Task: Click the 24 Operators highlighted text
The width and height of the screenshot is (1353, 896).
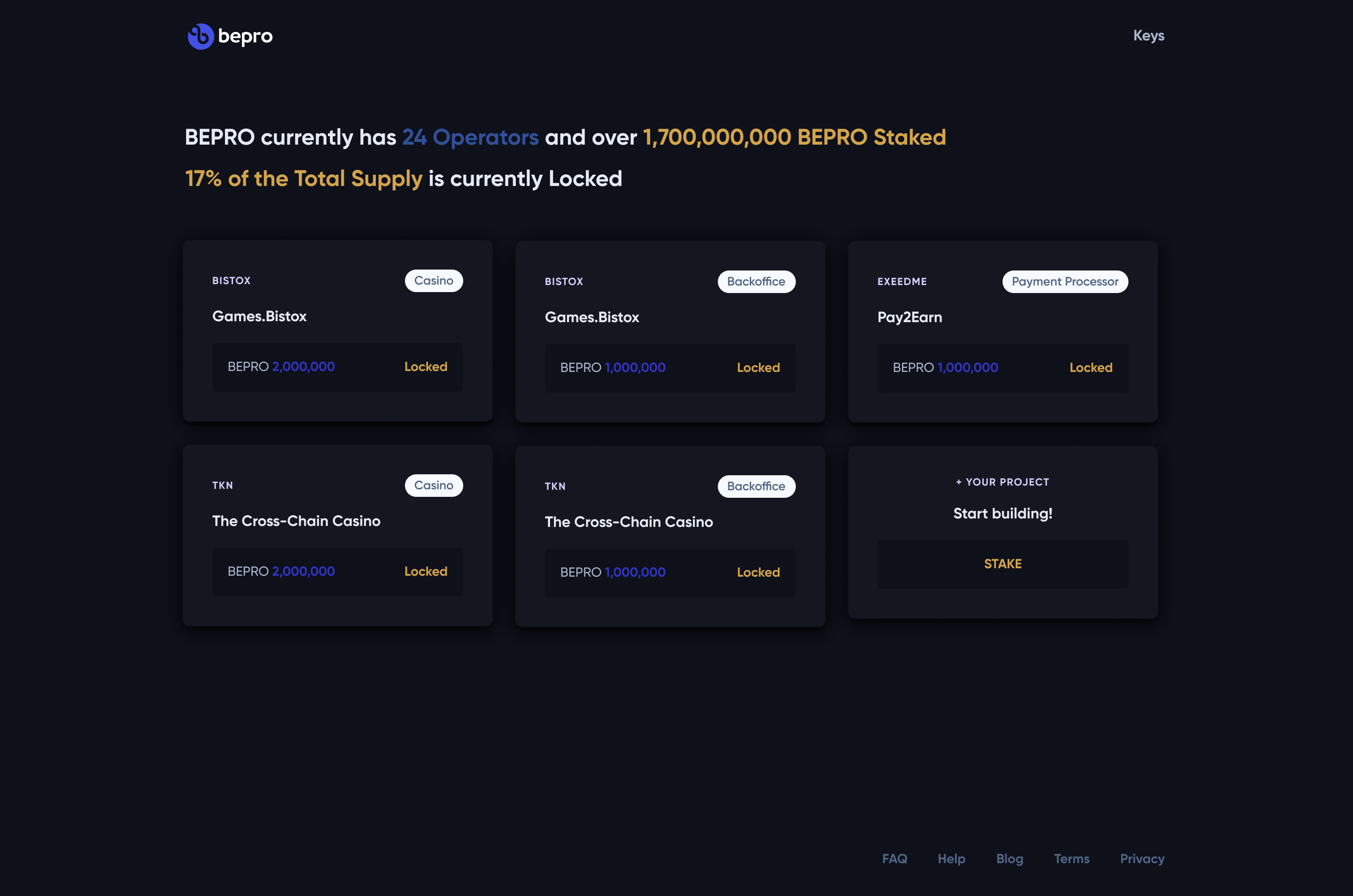Action: coord(470,137)
